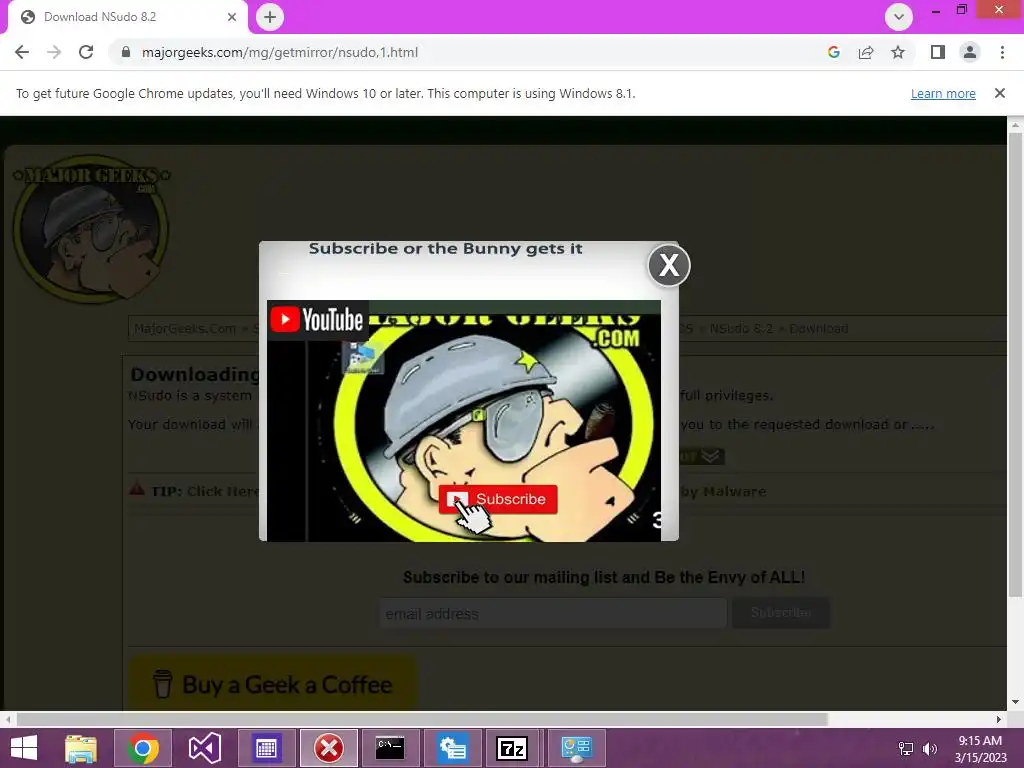Image resolution: width=1024 pixels, height=768 pixels.
Task: Open the gear settings app on the taskbar
Action: pos(453,748)
